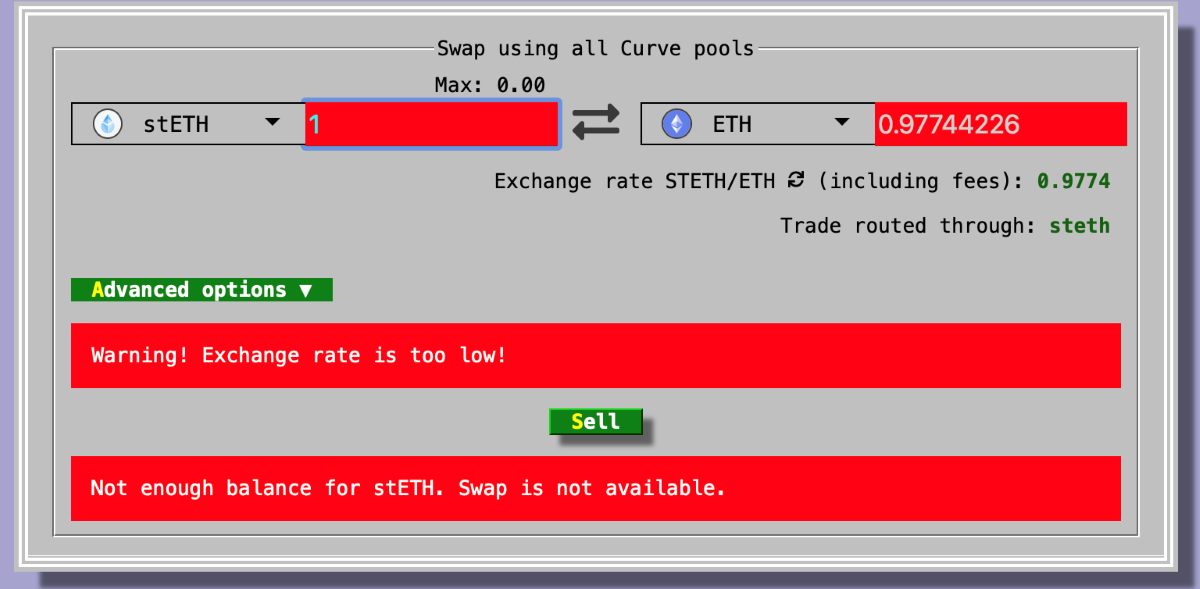Click the ETH token logo icon
Screen dimensions: 1200x589
pyautogui.click(x=678, y=124)
